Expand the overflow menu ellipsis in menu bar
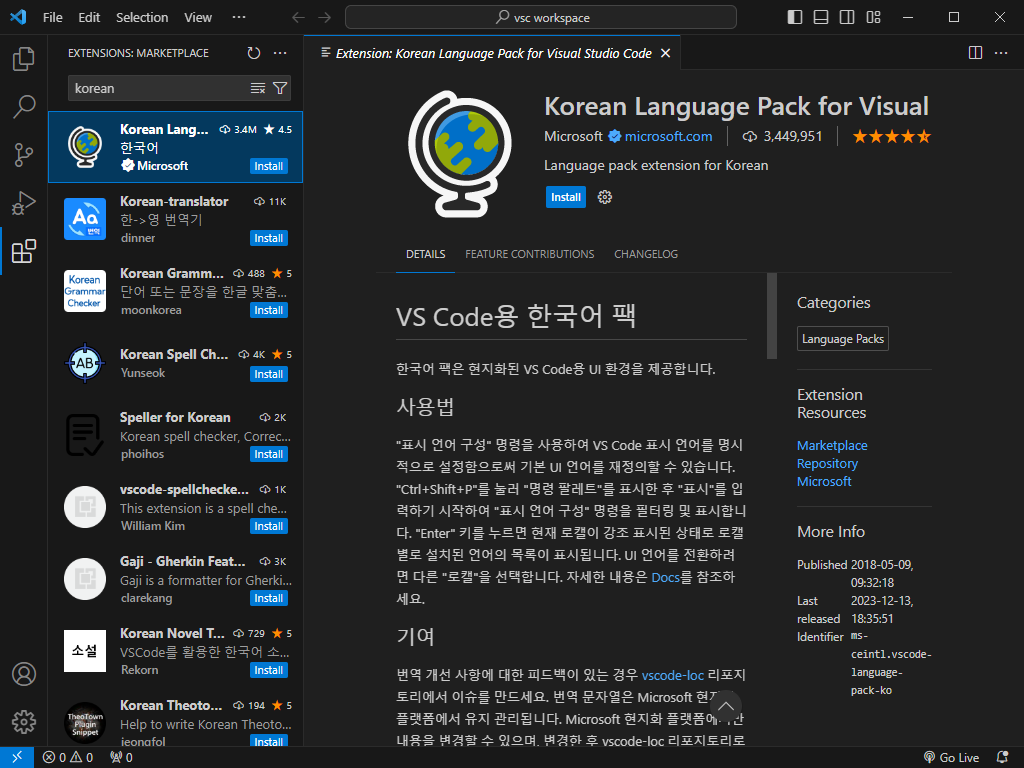Image resolution: width=1024 pixels, height=768 pixels. [x=239, y=18]
